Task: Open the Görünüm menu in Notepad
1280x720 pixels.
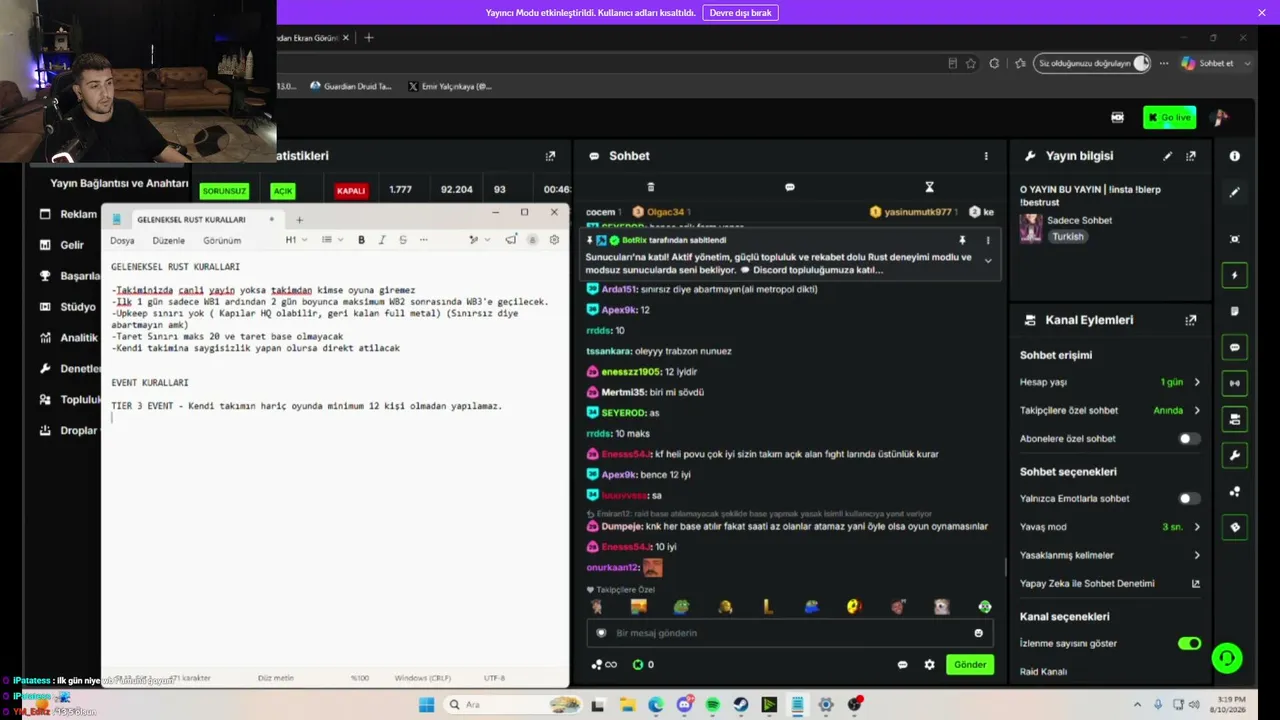Action: tap(222, 240)
